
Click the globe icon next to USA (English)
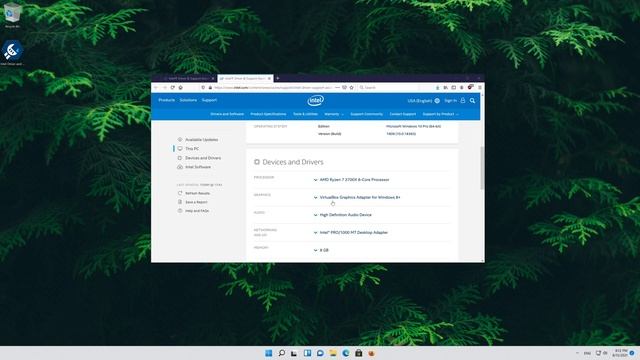click(x=437, y=101)
